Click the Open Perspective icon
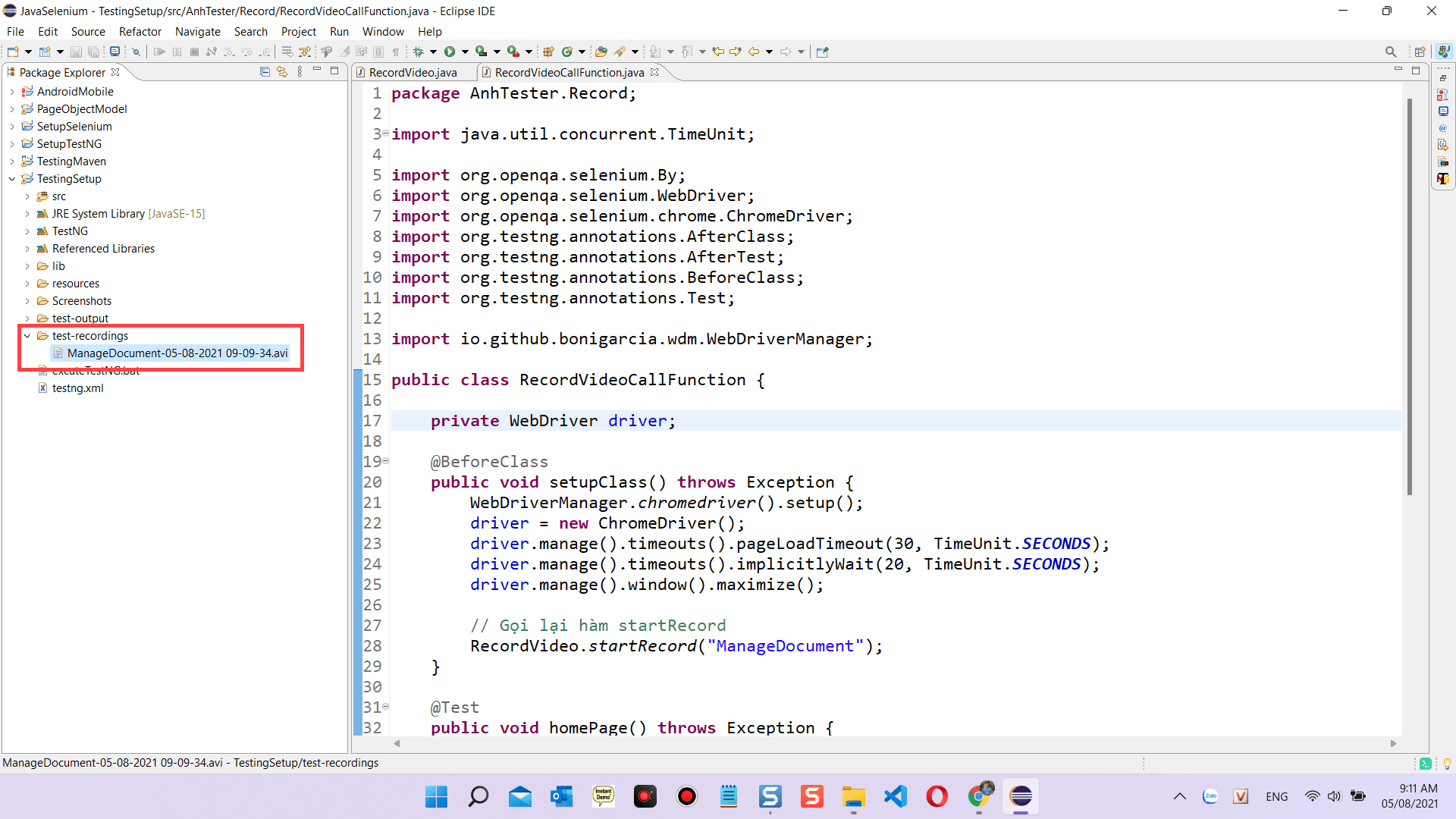The image size is (1456, 819). pyautogui.click(x=1420, y=52)
